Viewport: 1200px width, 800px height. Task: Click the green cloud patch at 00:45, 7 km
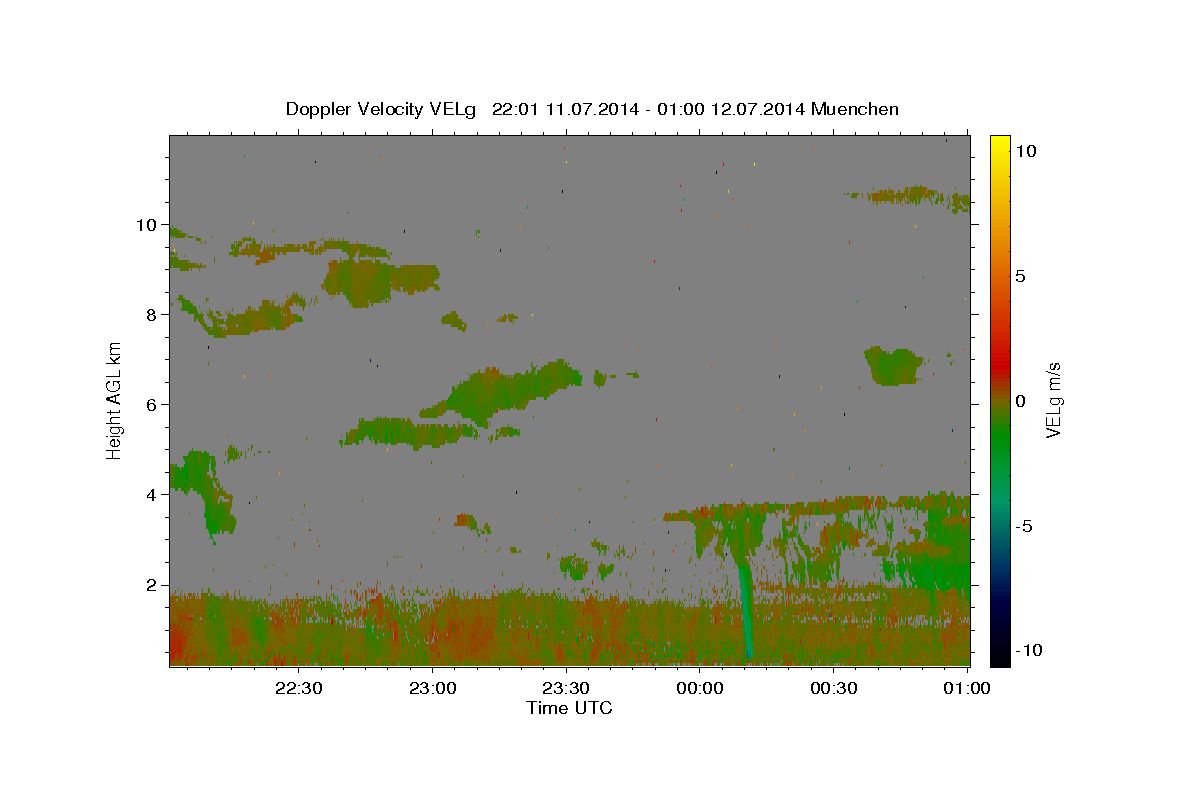893,366
